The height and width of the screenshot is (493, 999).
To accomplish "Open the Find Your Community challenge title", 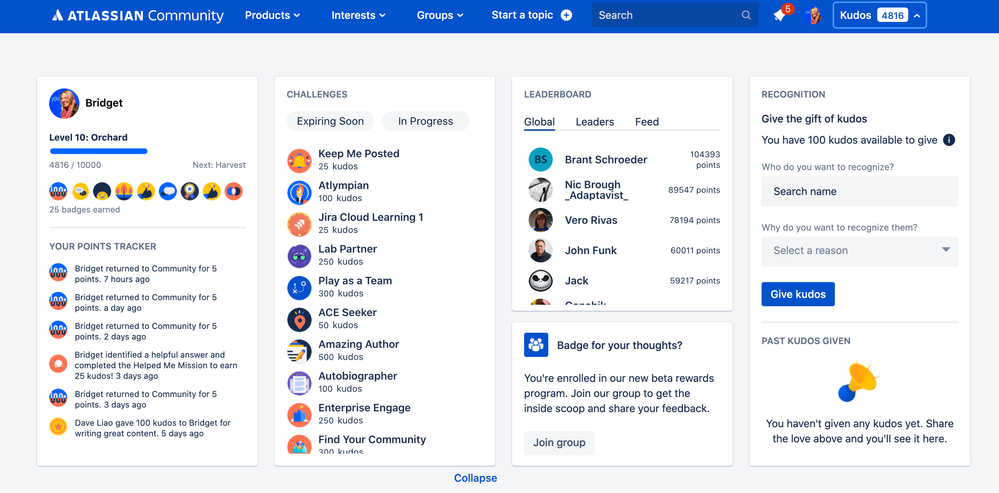I will (372, 439).
